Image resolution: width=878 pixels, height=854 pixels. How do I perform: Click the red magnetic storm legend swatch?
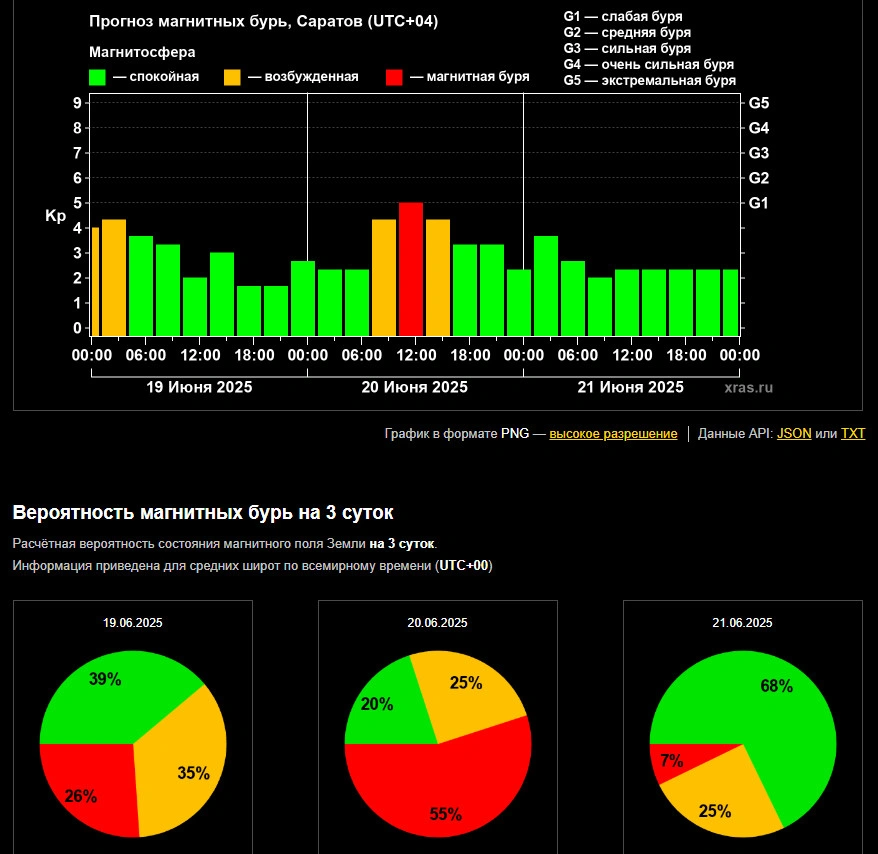tap(394, 77)
